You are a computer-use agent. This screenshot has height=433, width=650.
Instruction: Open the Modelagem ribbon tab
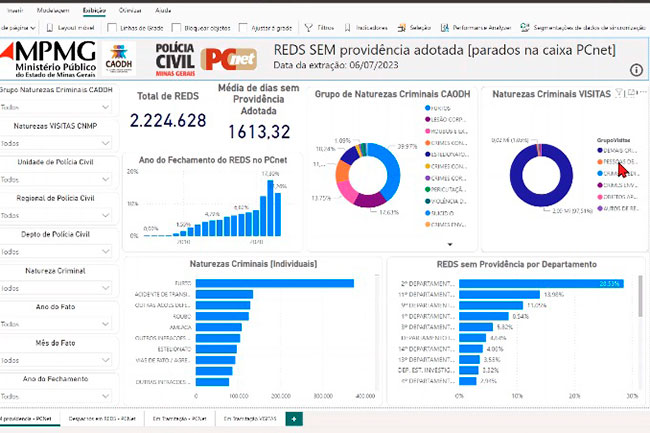(x=53, y=10)
